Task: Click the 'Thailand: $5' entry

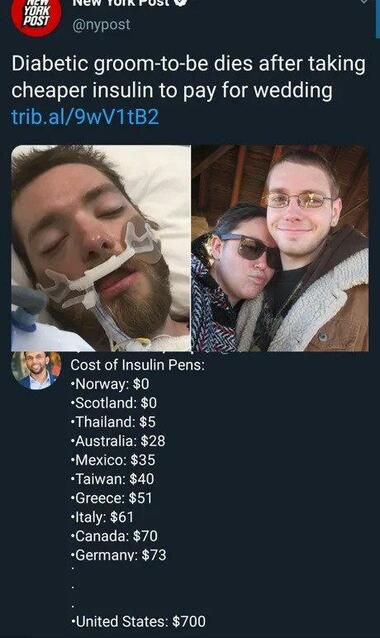Action: click(x=113, y=422)
